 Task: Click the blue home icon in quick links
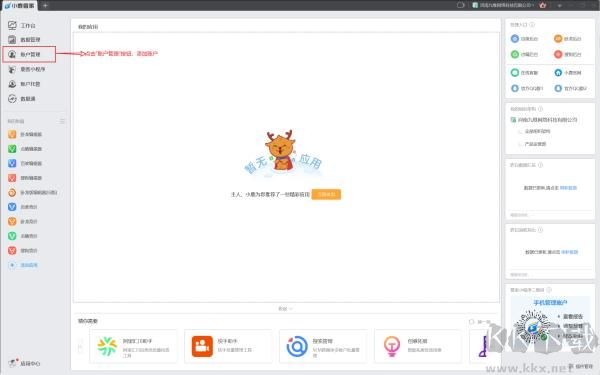pyautogui.click(x=558, y=73)
